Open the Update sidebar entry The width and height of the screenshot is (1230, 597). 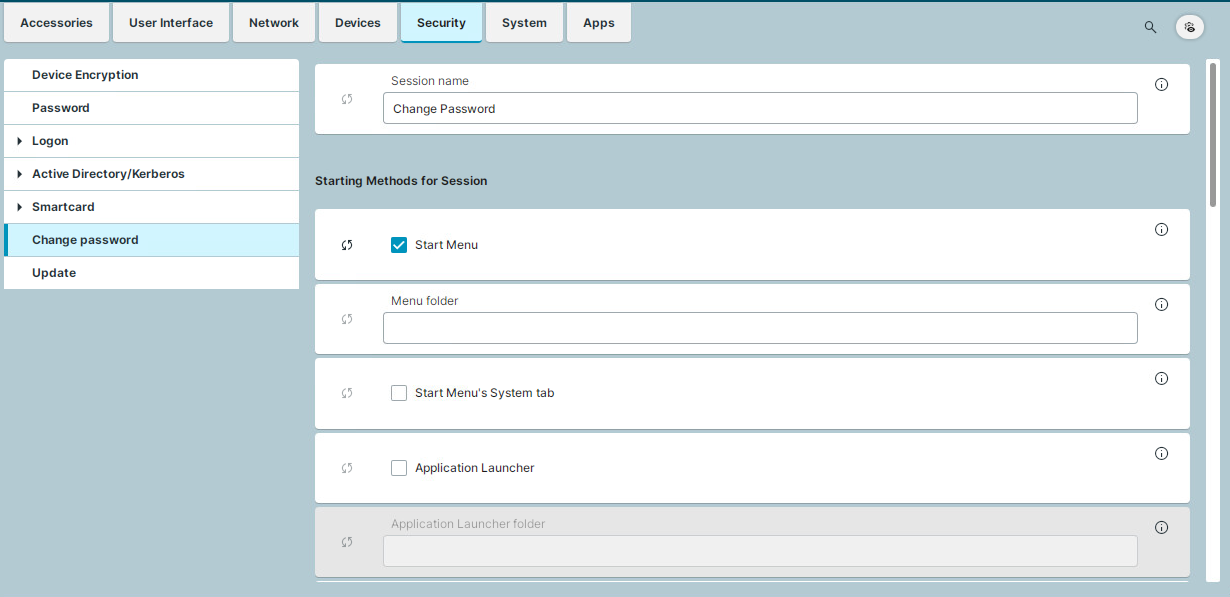click(x=54, y=273)
